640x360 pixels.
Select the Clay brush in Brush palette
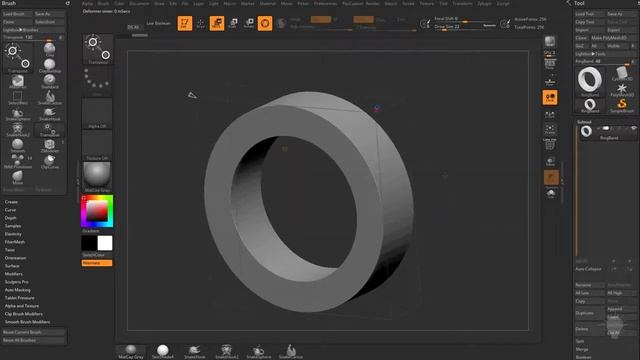point(50,49)
